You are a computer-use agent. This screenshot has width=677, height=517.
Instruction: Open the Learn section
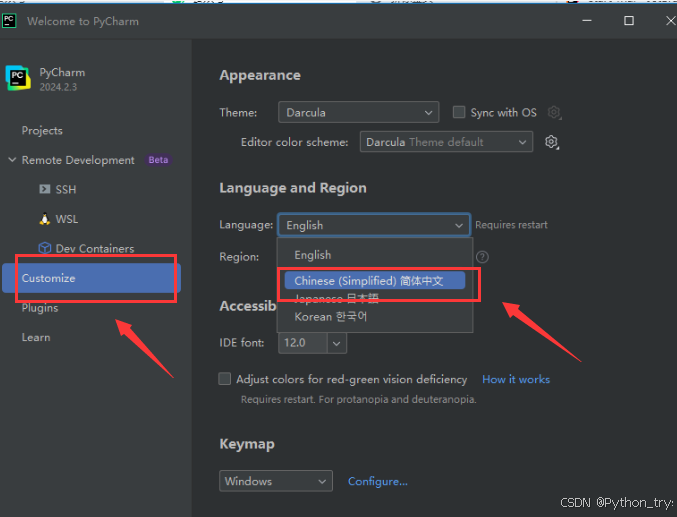coord(36,337)
